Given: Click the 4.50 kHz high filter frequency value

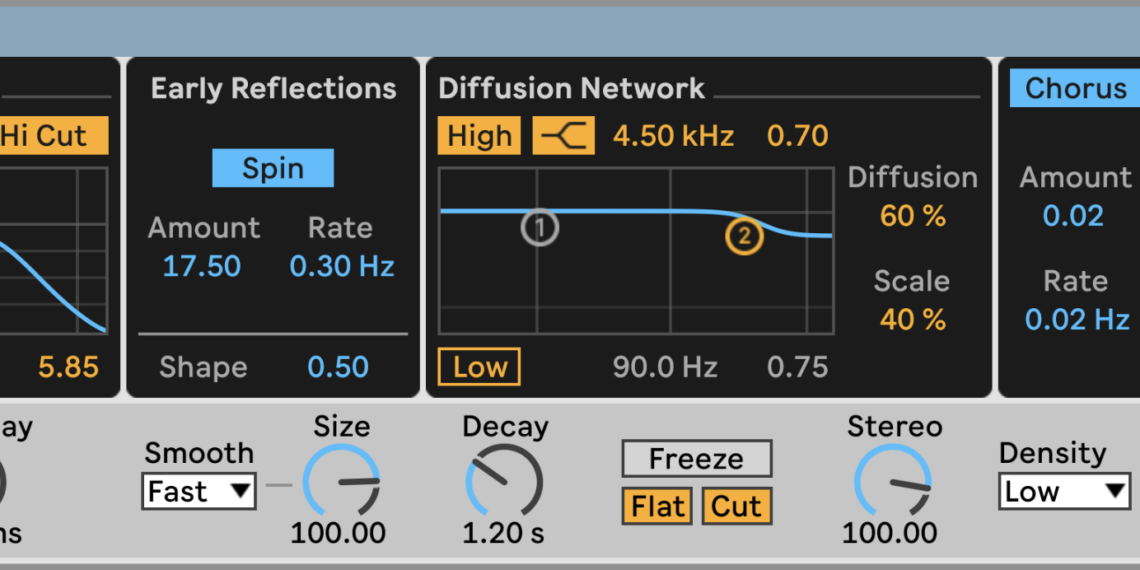Looking at the screenshot, I should tap(673, 136).
